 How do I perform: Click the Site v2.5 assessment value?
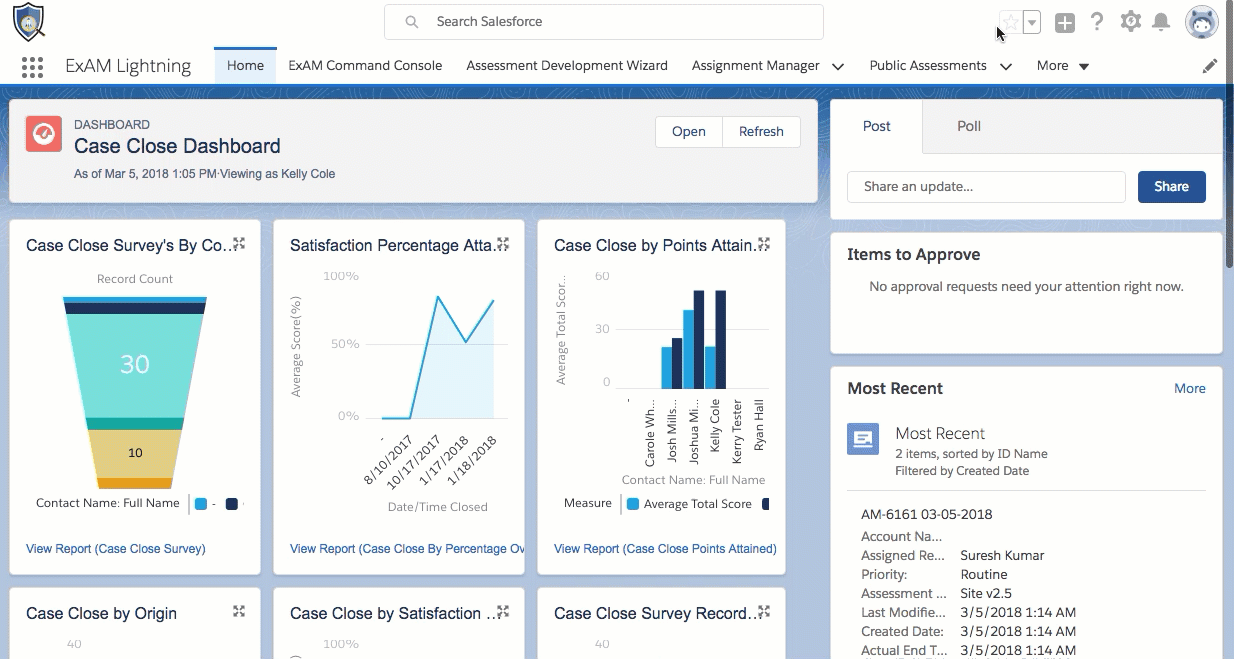[x=986, y=593]
